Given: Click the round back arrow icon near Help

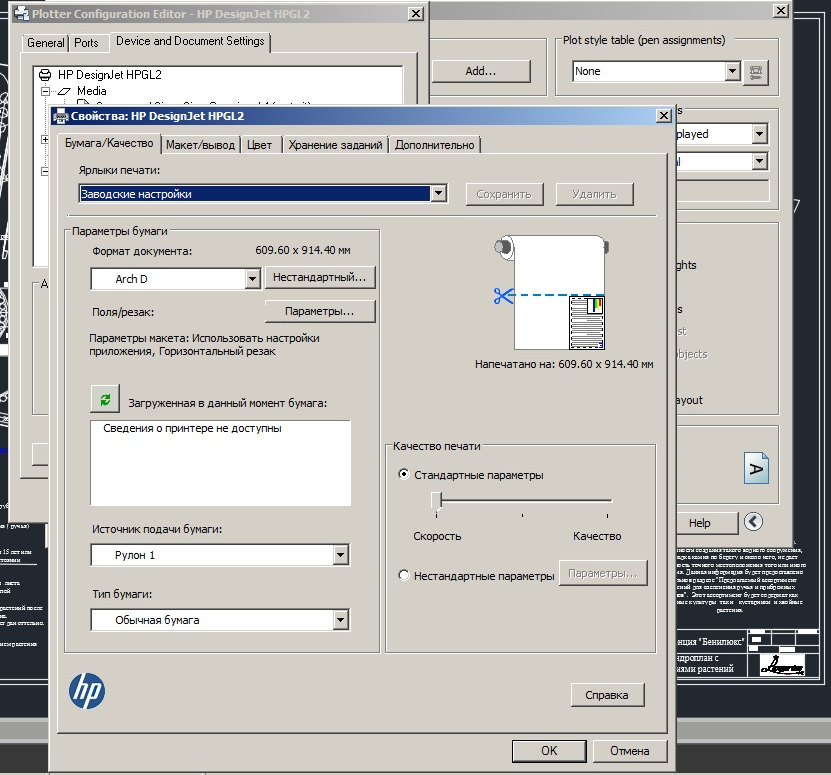Looking at the screenshot, I should point(753,522).
